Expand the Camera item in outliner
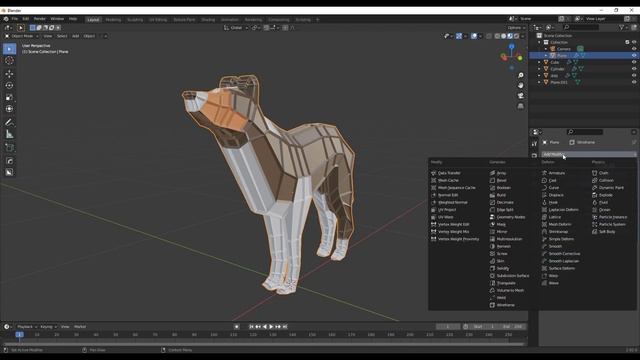 coord(546,49)
